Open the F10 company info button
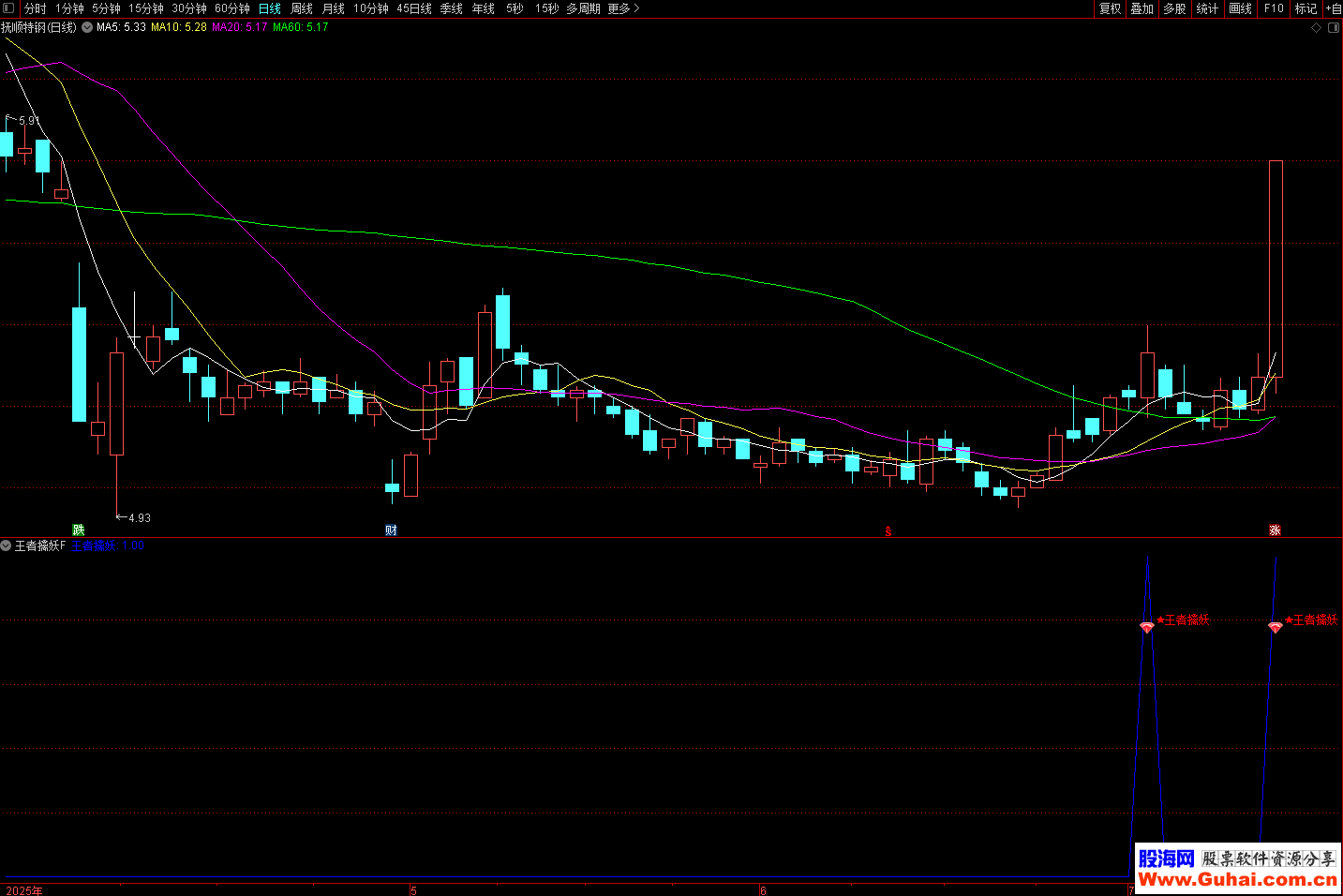1343x896 pixels. coord(1274,8)
